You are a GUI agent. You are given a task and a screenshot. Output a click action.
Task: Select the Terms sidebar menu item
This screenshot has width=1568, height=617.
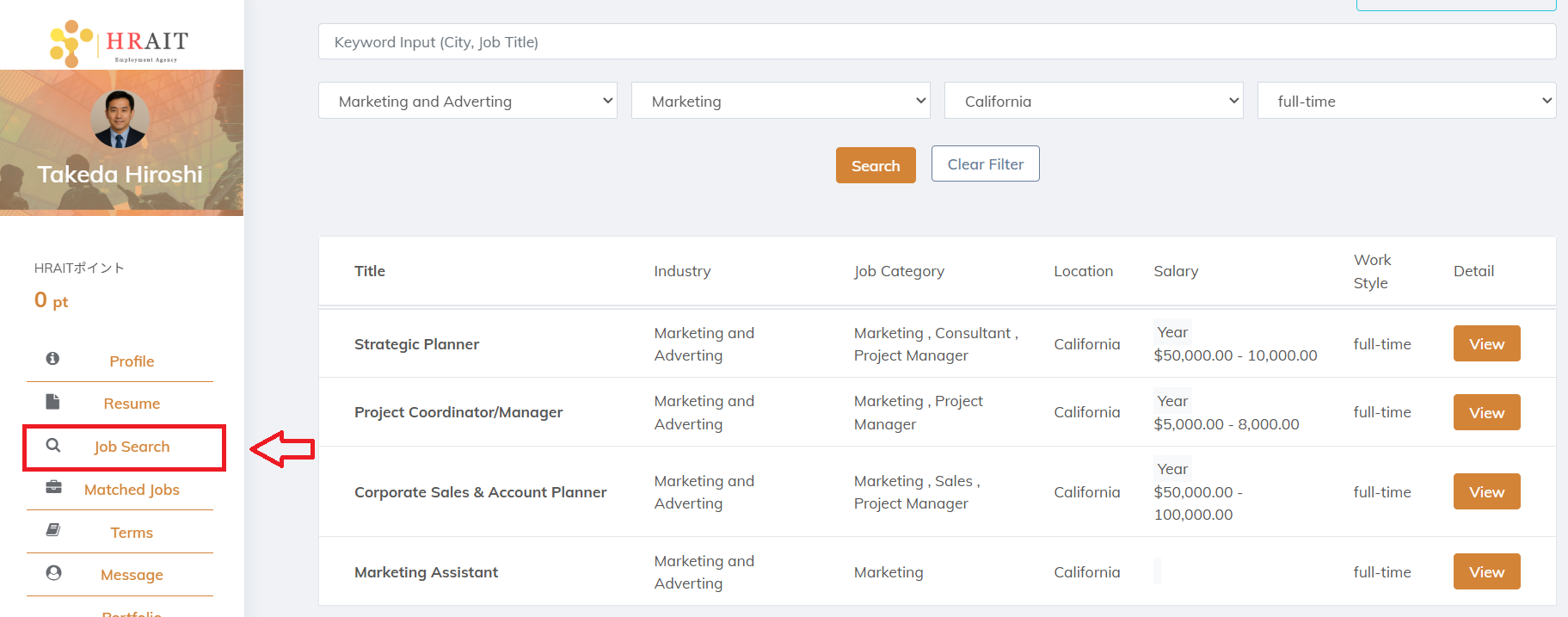point(132,533)
